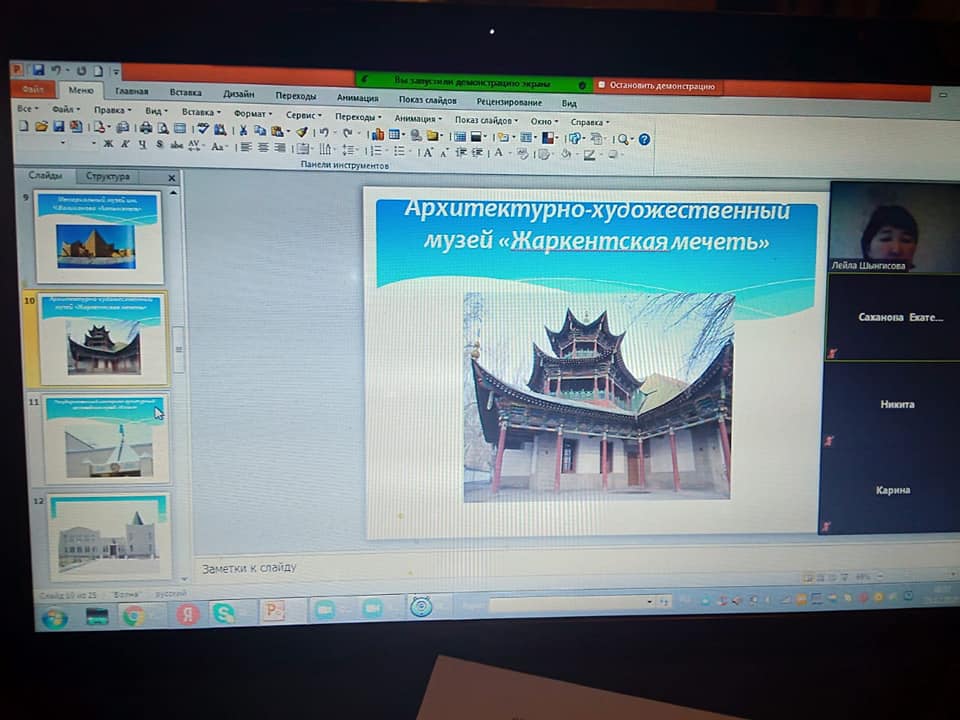The height and width of the screenshot is (720, 960).
Task: Insert a chart using the chart icon
Action: [x=378, y=134]
